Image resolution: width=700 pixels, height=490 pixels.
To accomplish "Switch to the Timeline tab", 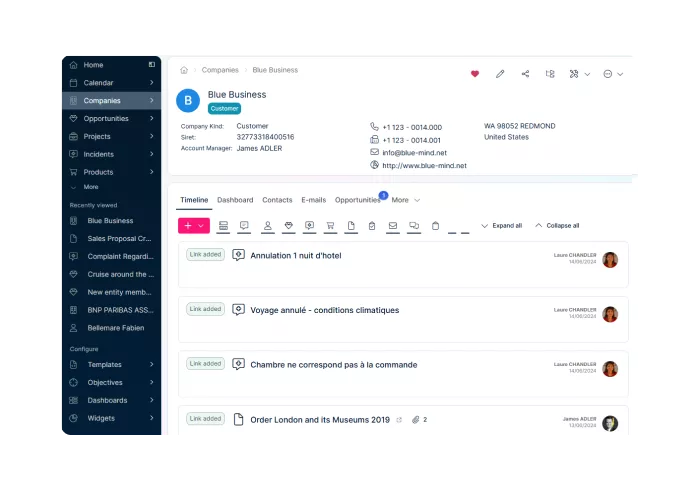I will click(x=194, y=200).
